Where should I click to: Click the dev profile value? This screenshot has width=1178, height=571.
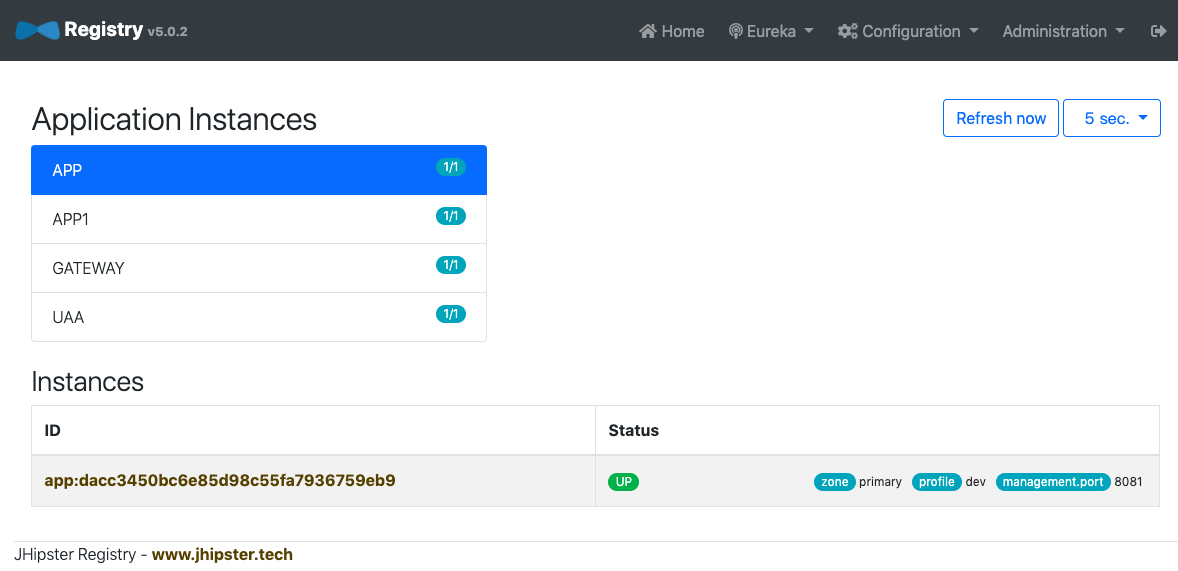[975, 482]
